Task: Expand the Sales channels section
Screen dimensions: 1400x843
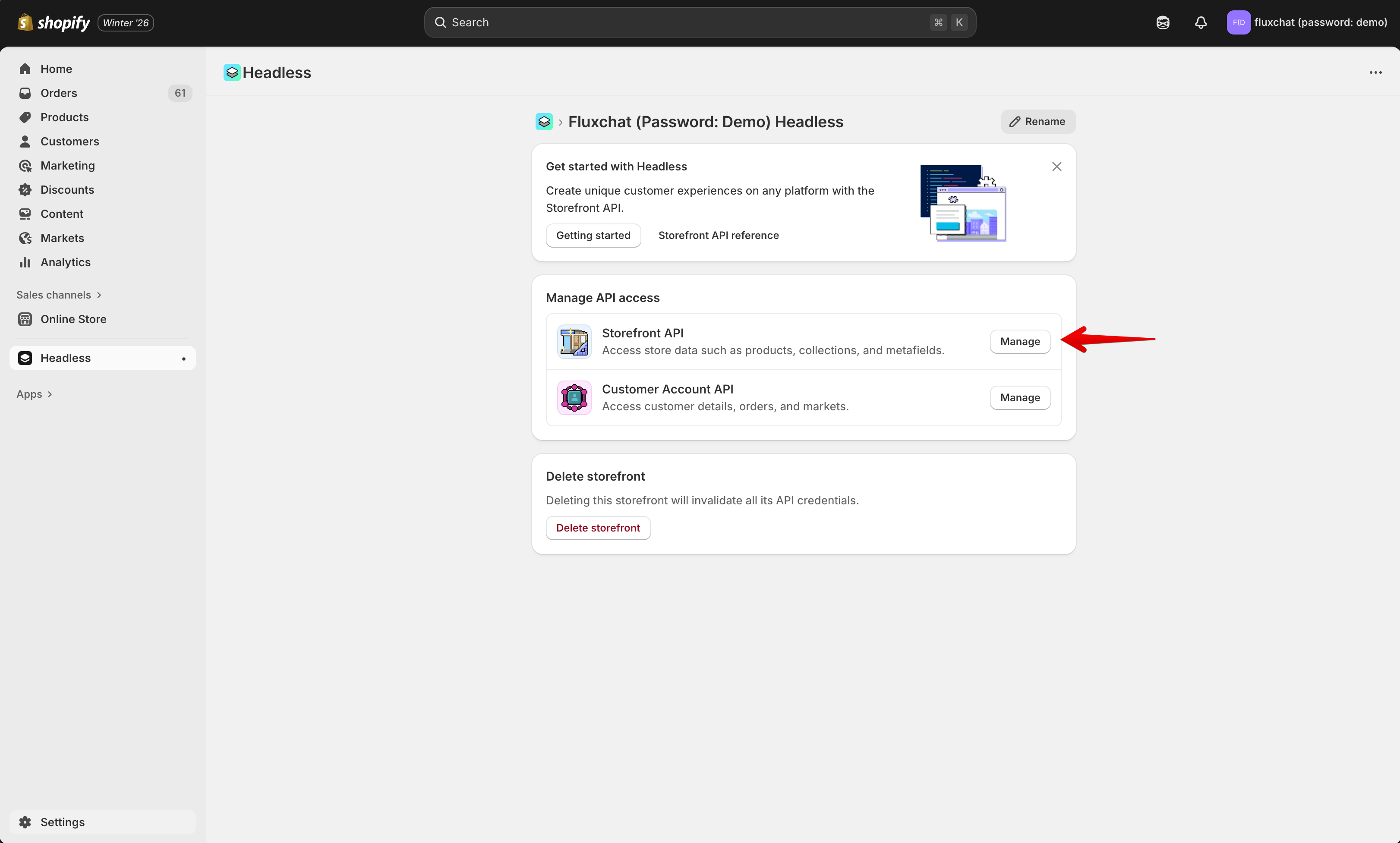Action: click(59, 295)
